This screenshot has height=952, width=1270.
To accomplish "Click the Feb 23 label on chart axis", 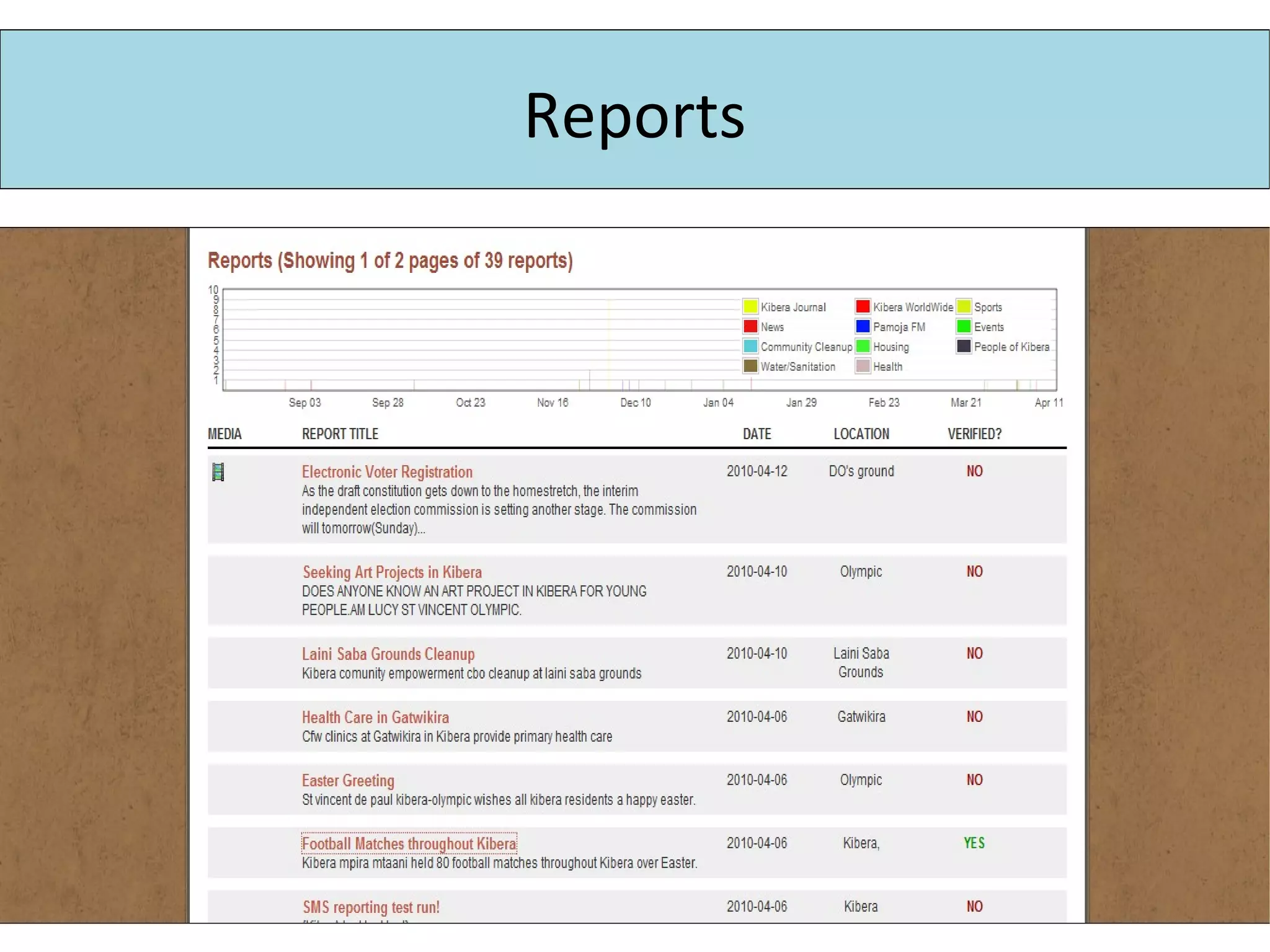I will tap(884, 403).
